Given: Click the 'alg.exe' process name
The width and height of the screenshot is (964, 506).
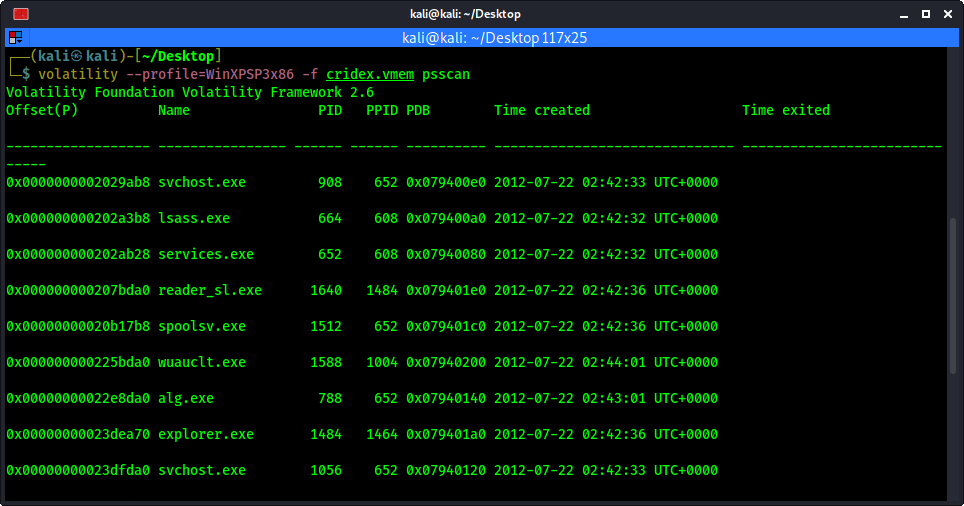Looking at the screenshot, I should pyautogui.click(x=186, y=398).
